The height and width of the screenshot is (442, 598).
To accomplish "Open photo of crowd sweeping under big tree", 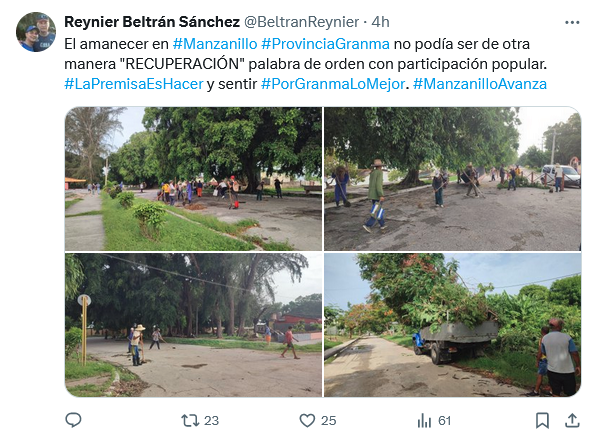I will pyautogui.click(x=193, y=178).
